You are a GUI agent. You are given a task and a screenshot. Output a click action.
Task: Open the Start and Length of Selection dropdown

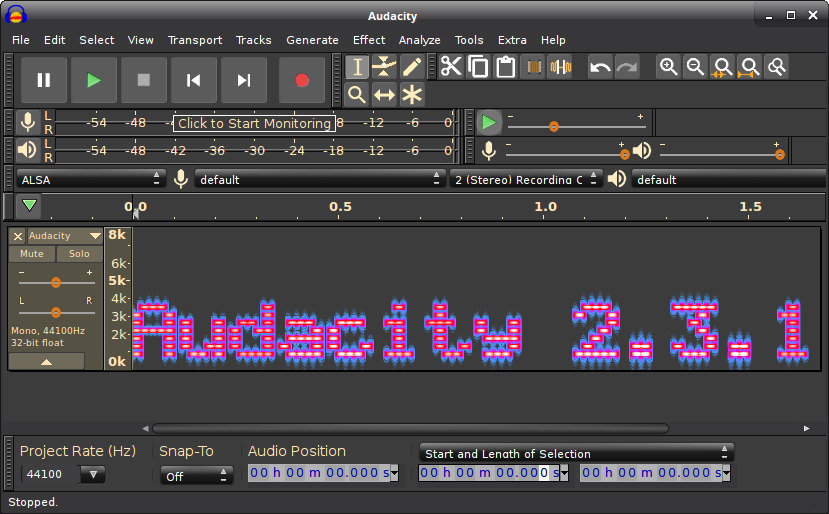pos(576,454)
